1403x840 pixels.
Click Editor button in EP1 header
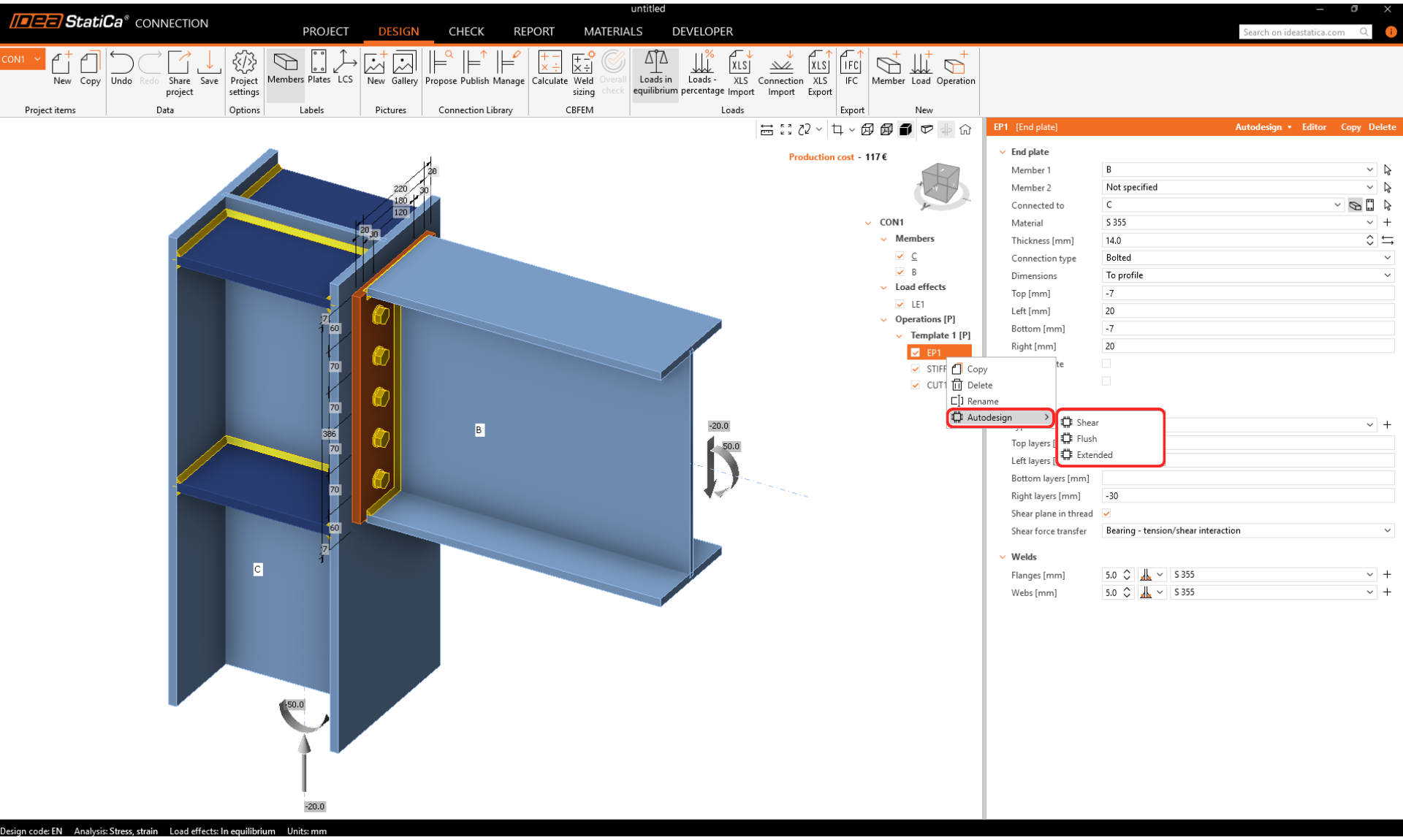pyautogui.click(x=1313, y=127)
